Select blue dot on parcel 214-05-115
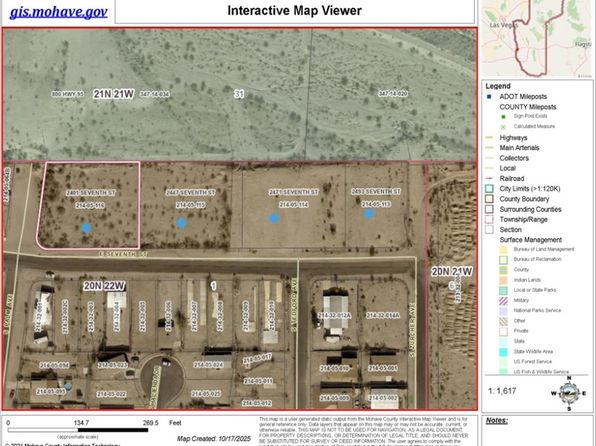Screen dimensions: 596x446 click(x=182, y=223)
